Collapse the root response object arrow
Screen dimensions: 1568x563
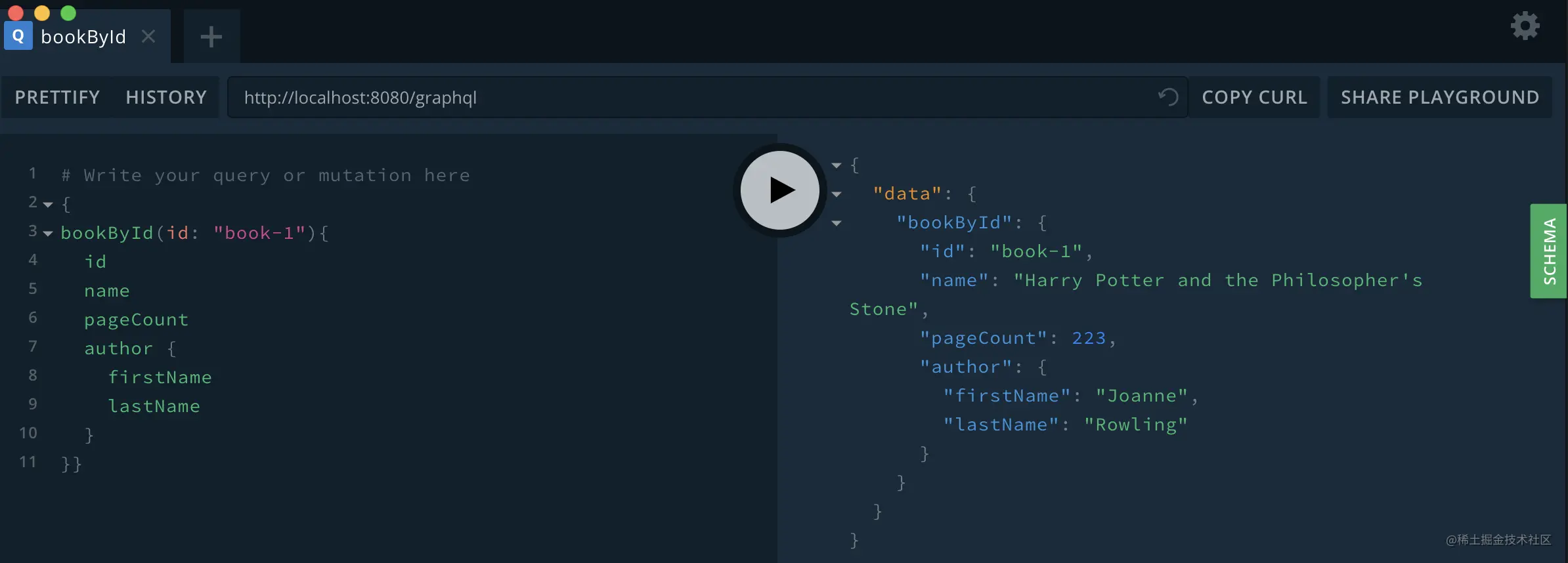(x=837, y=165)
